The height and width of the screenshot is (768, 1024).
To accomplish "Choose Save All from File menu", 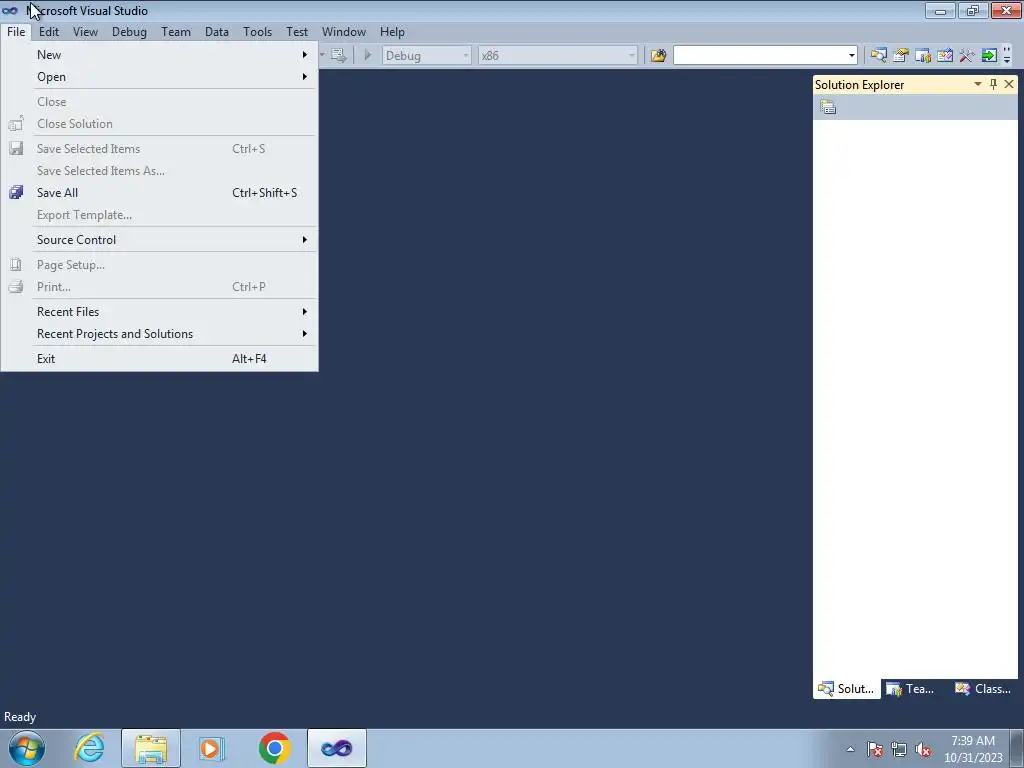I will 159,193.
